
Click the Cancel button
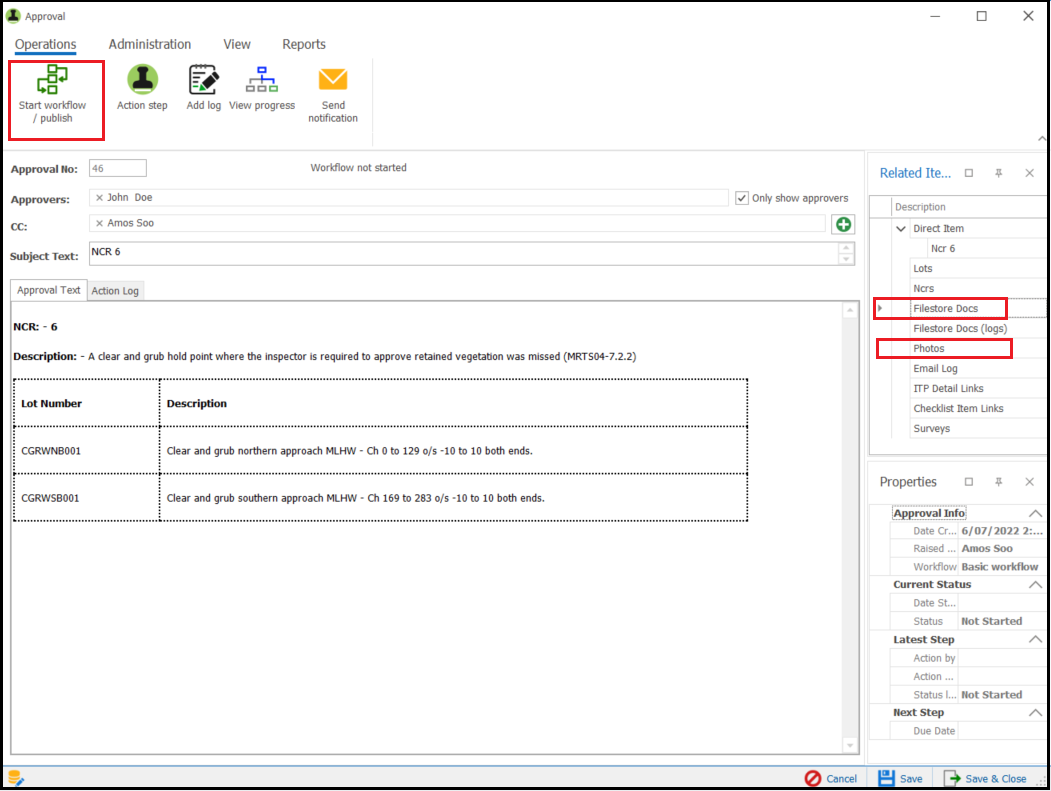coord(831,779)
